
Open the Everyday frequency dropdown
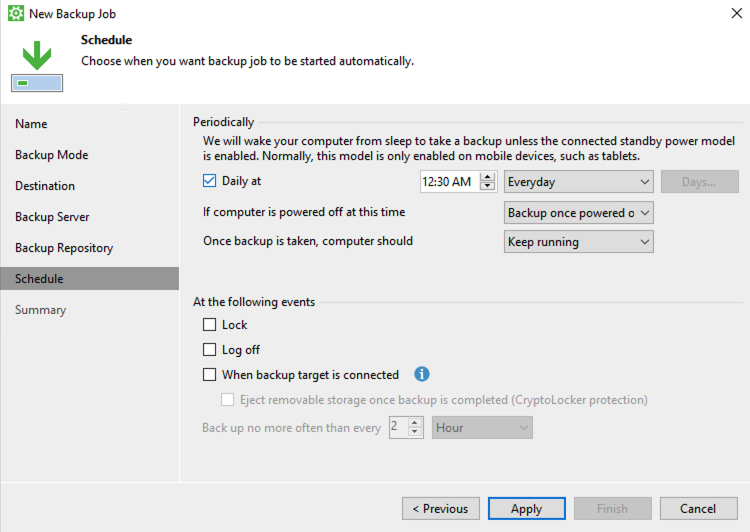tap(578, 182)
